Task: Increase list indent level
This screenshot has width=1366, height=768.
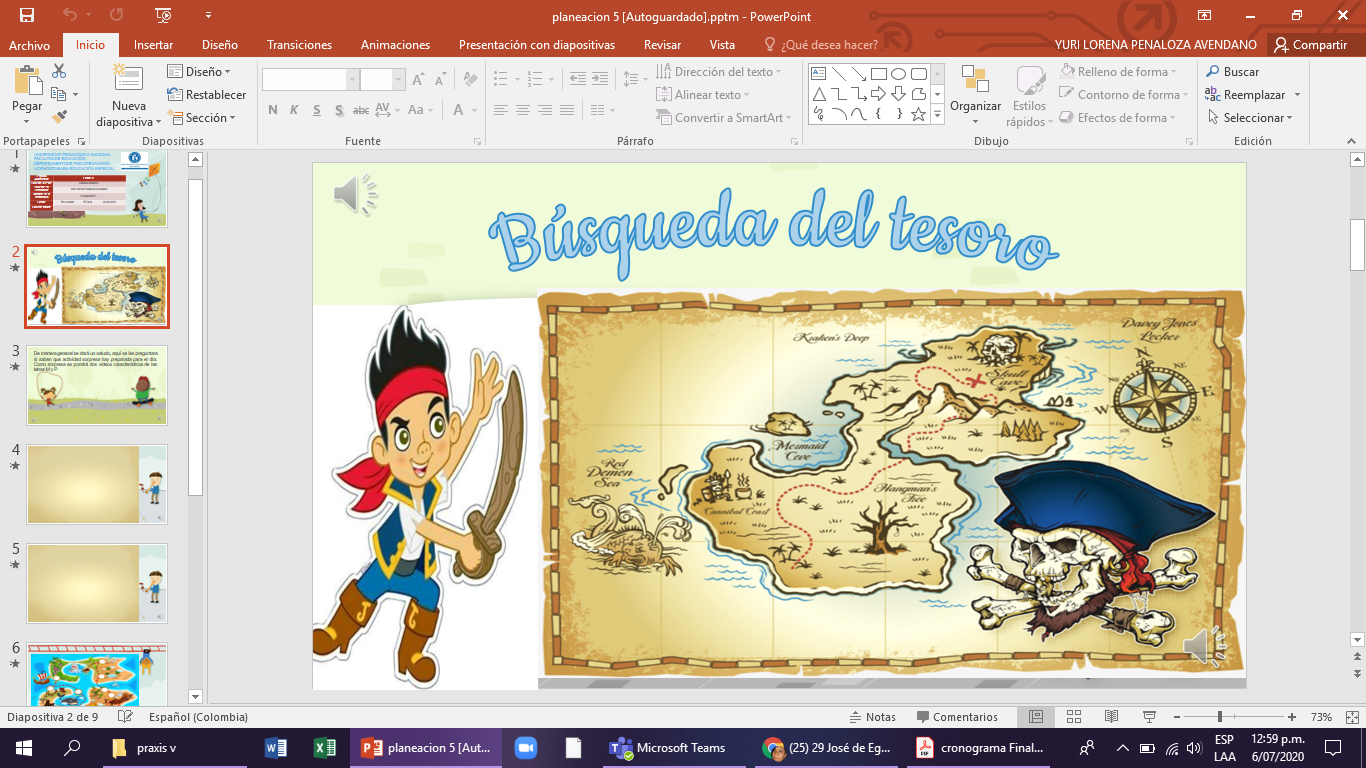Action: pos(602,78)
